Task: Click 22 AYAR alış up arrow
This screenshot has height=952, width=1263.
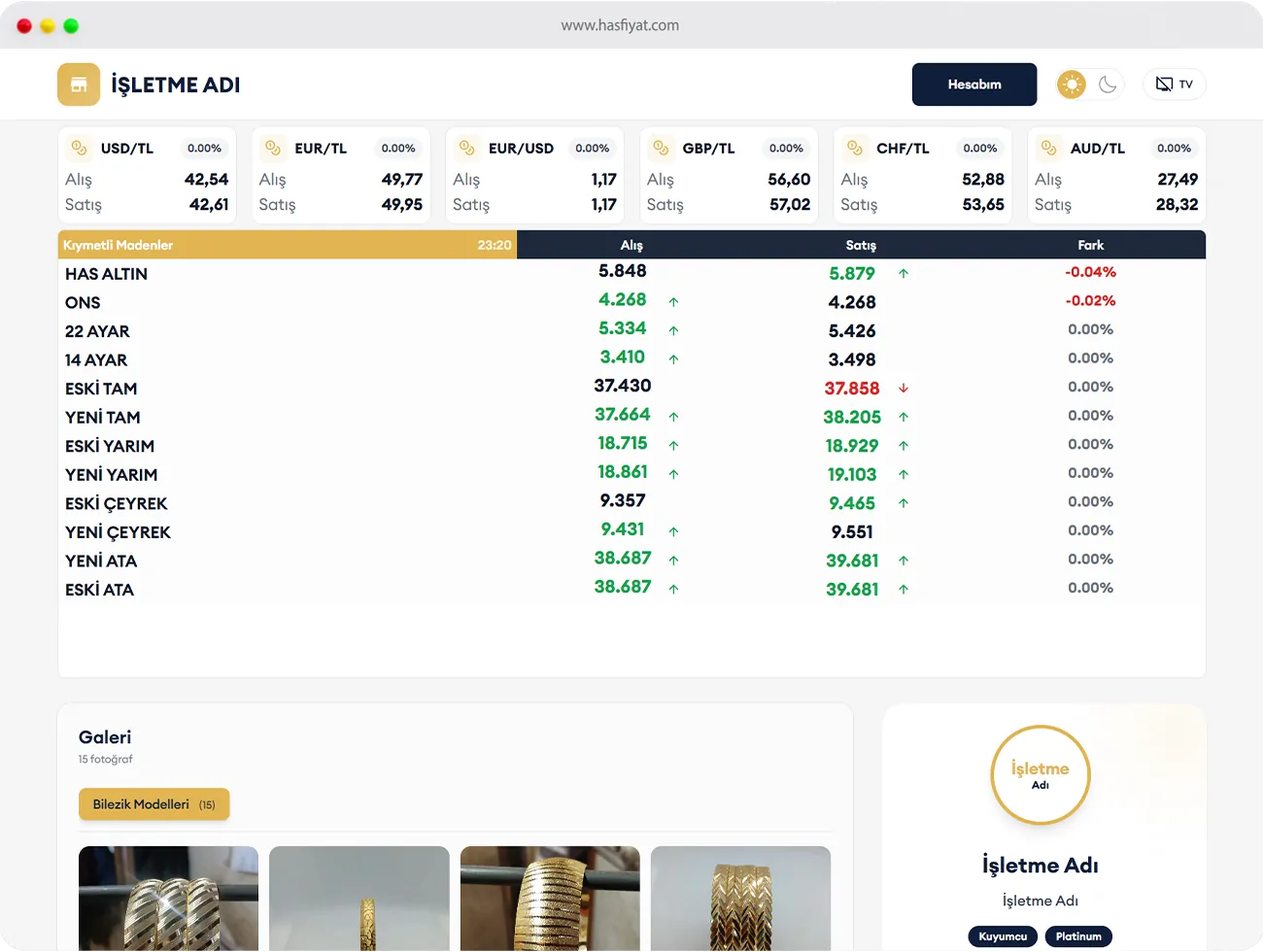Action: (x=673, y=331)
